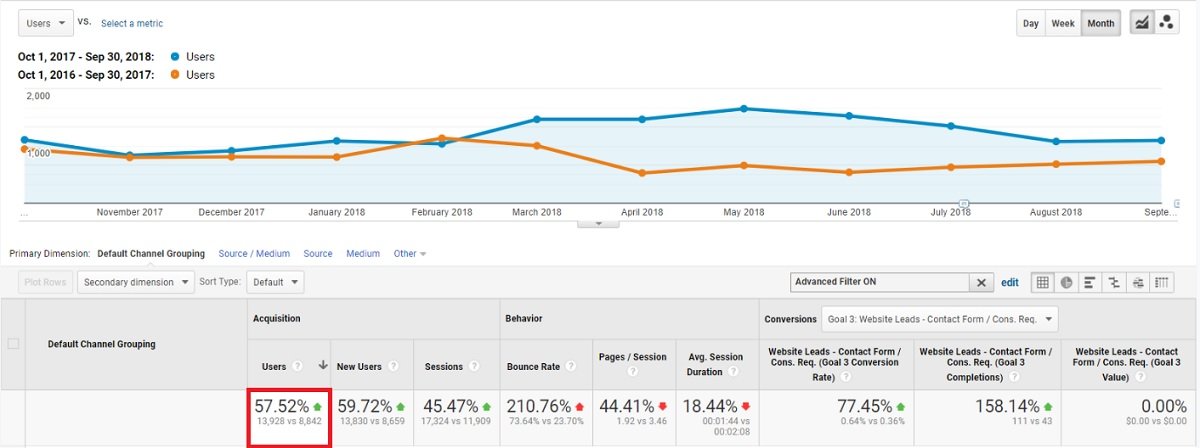Screen dimensions: 1200x448
Task: Click the help icon next to Bounce Rate
Action: tap(571, 367)
